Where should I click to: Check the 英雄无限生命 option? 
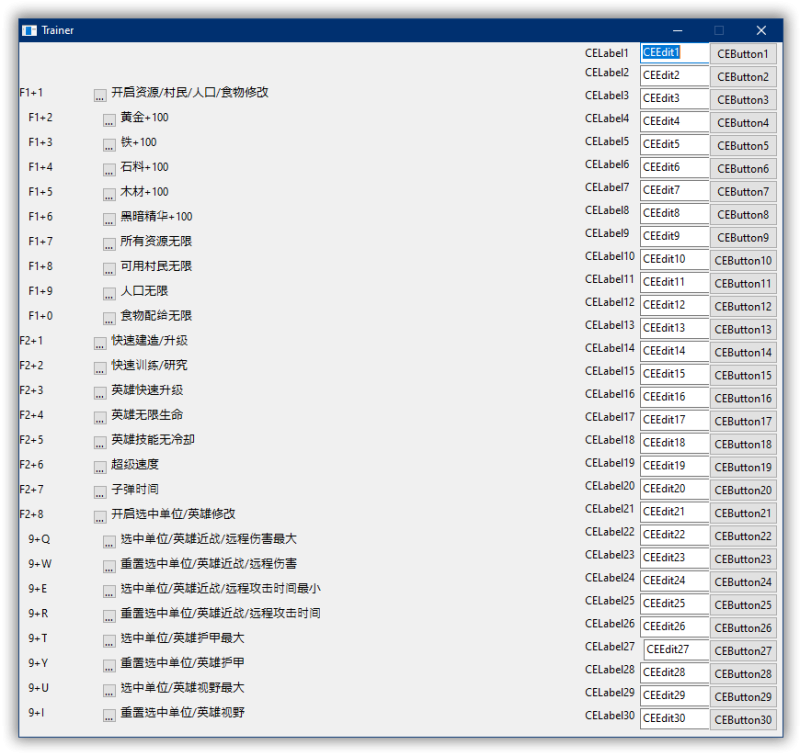click(x=100, y=418)
